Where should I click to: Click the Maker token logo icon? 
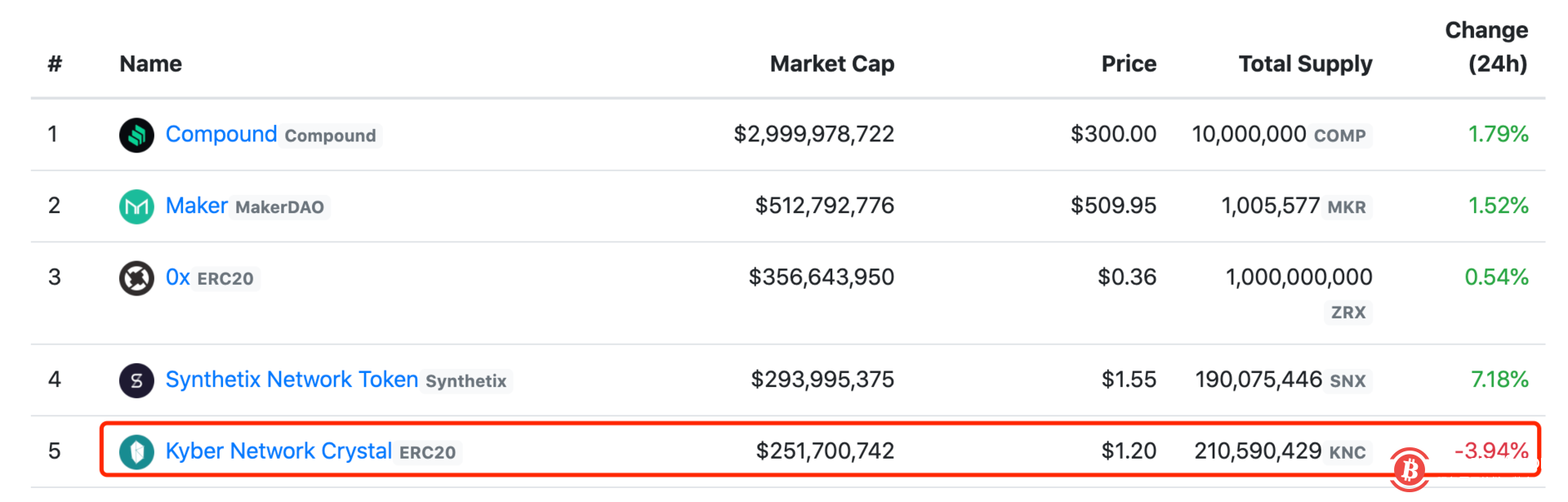(136, 207)
